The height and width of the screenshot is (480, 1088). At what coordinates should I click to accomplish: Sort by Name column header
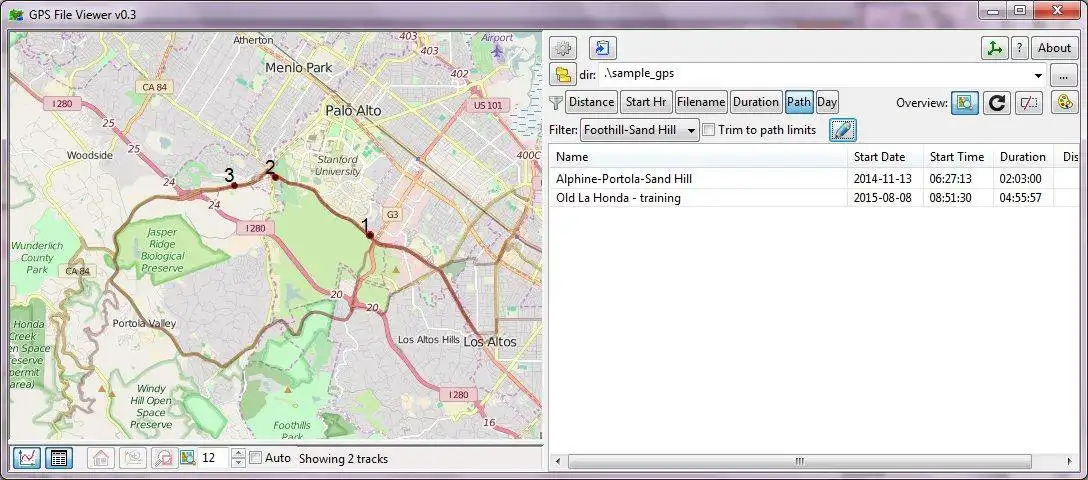pyautogui.click(x=699, y=157)
